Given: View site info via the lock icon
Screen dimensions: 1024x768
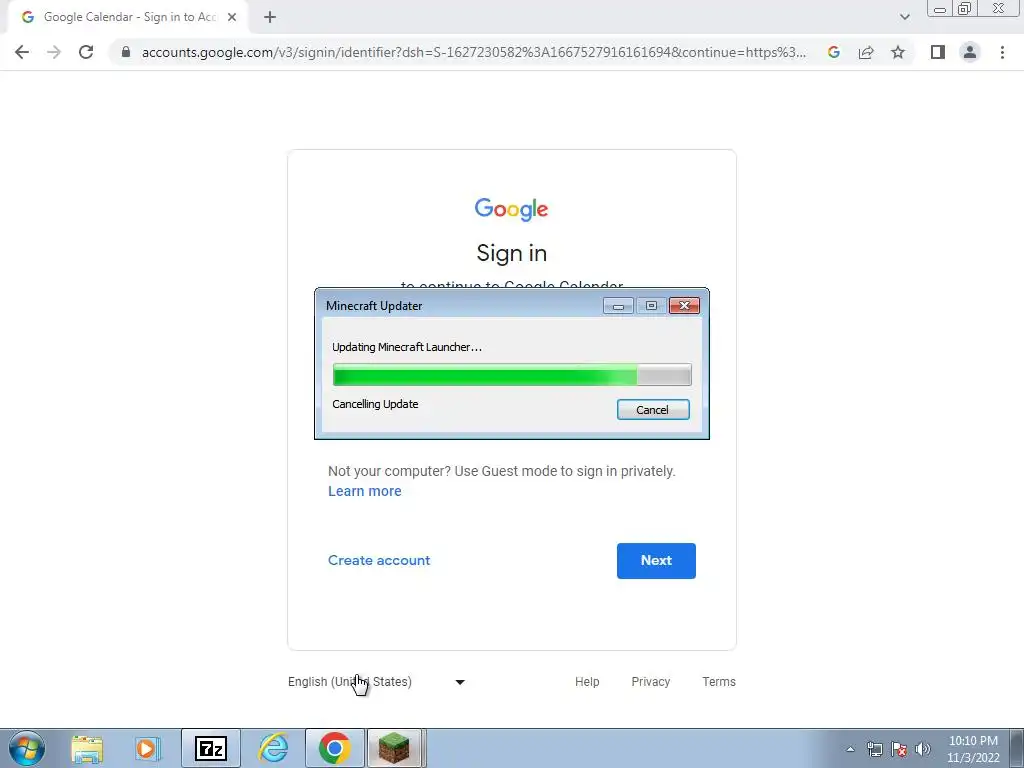Looking at the screenshot, I should click(126, 52).
